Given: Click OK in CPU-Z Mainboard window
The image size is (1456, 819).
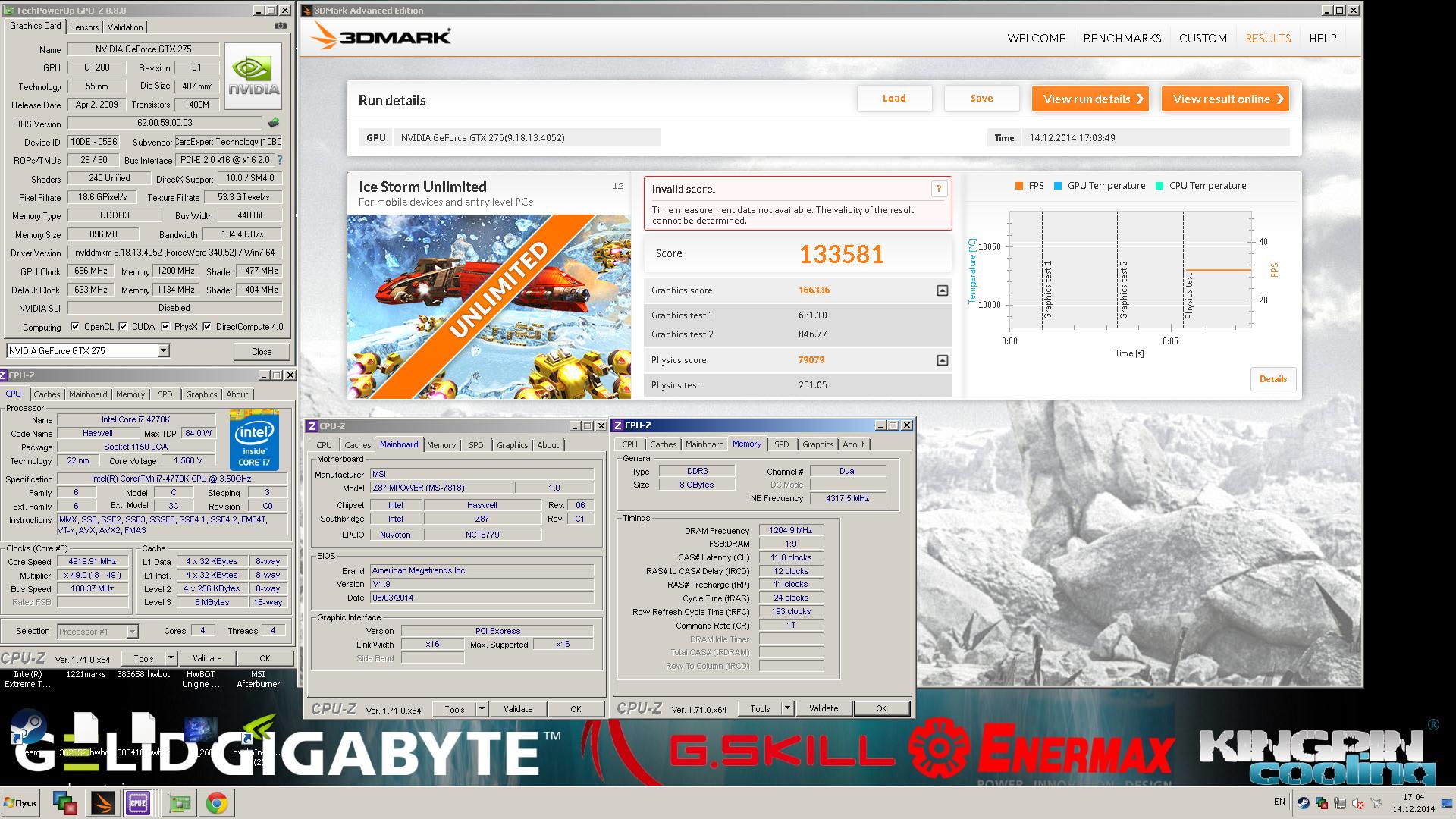Looking at the screenshot, I should (x=576, y=709).
